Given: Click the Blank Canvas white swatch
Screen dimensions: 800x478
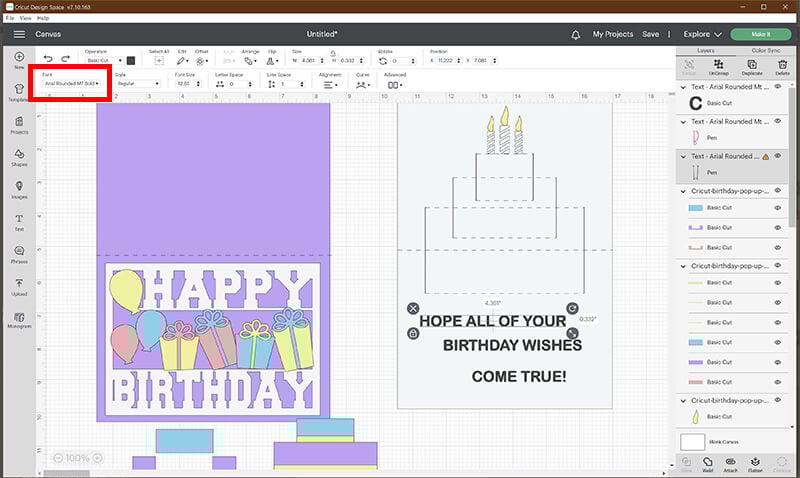Looking at the screenshot, I should tap(692, 442).
